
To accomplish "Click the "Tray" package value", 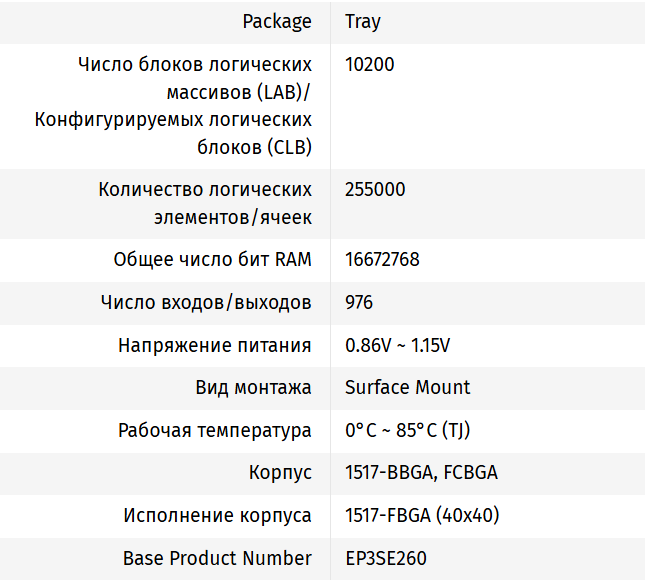I will (363, 21).
